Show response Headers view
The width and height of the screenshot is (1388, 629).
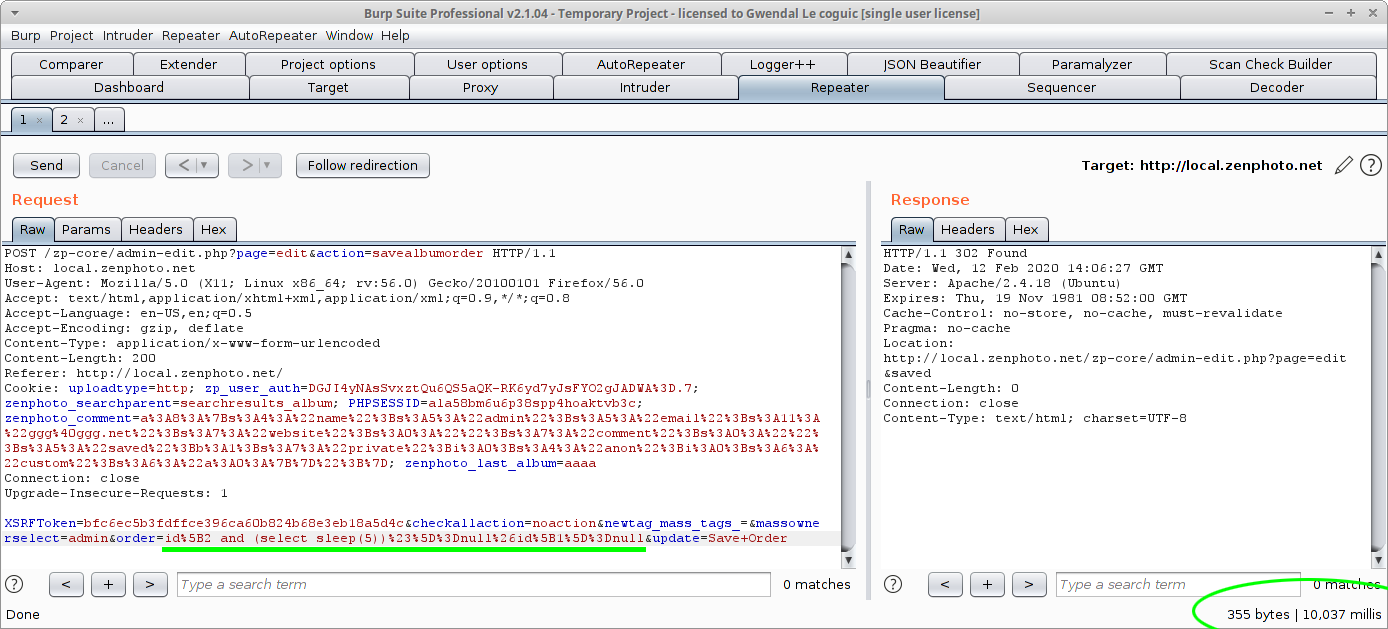[968, 229]
